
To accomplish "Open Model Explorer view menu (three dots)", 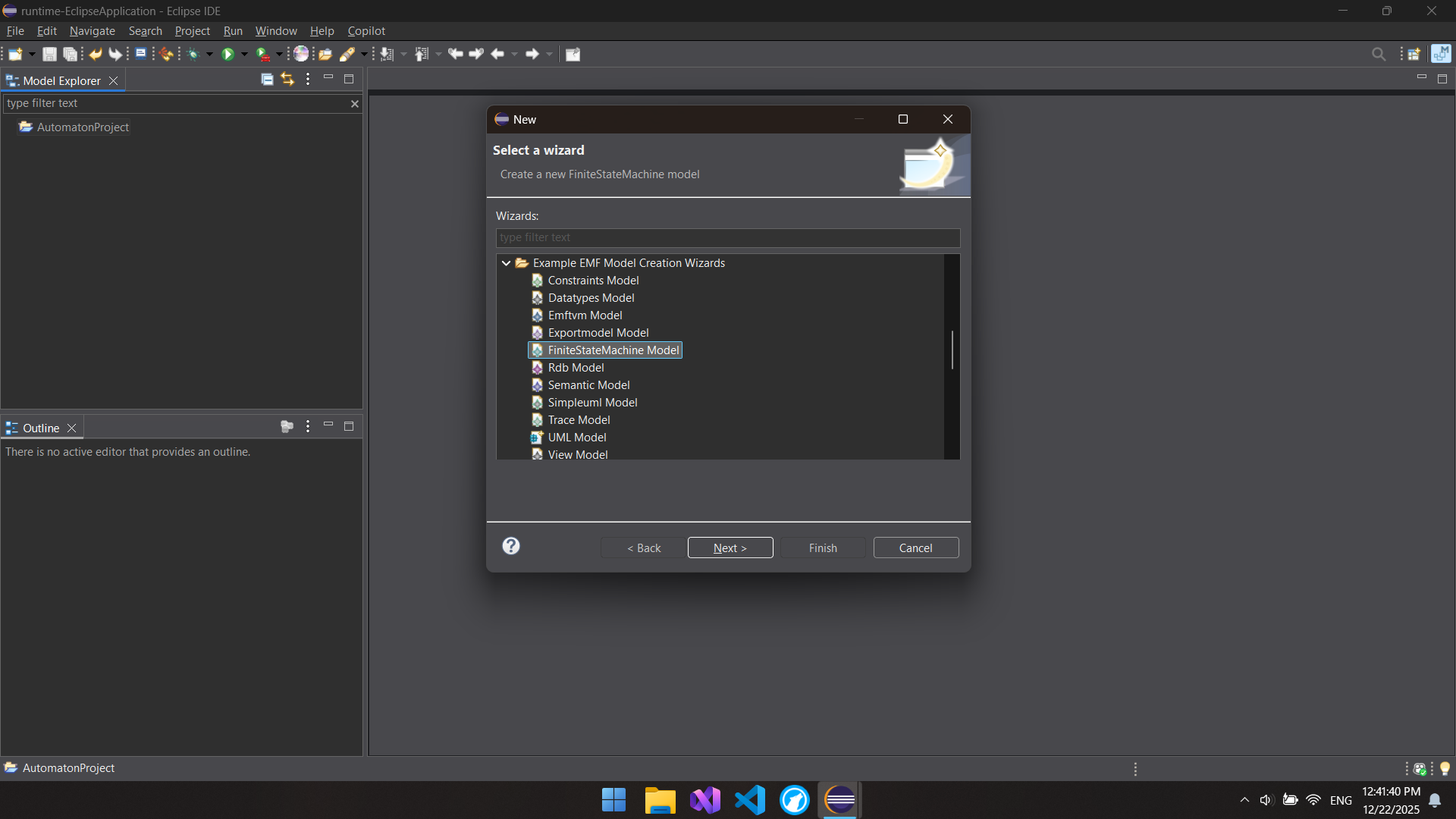I will coord(308,79).
